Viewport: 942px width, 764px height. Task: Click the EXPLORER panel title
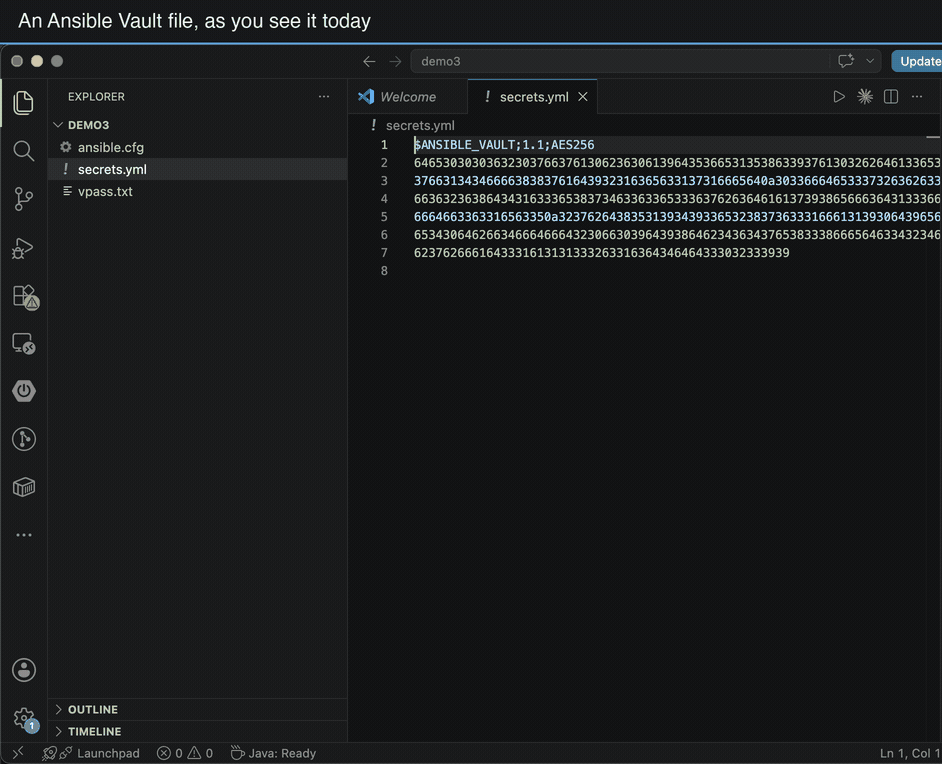pos(96,97)
